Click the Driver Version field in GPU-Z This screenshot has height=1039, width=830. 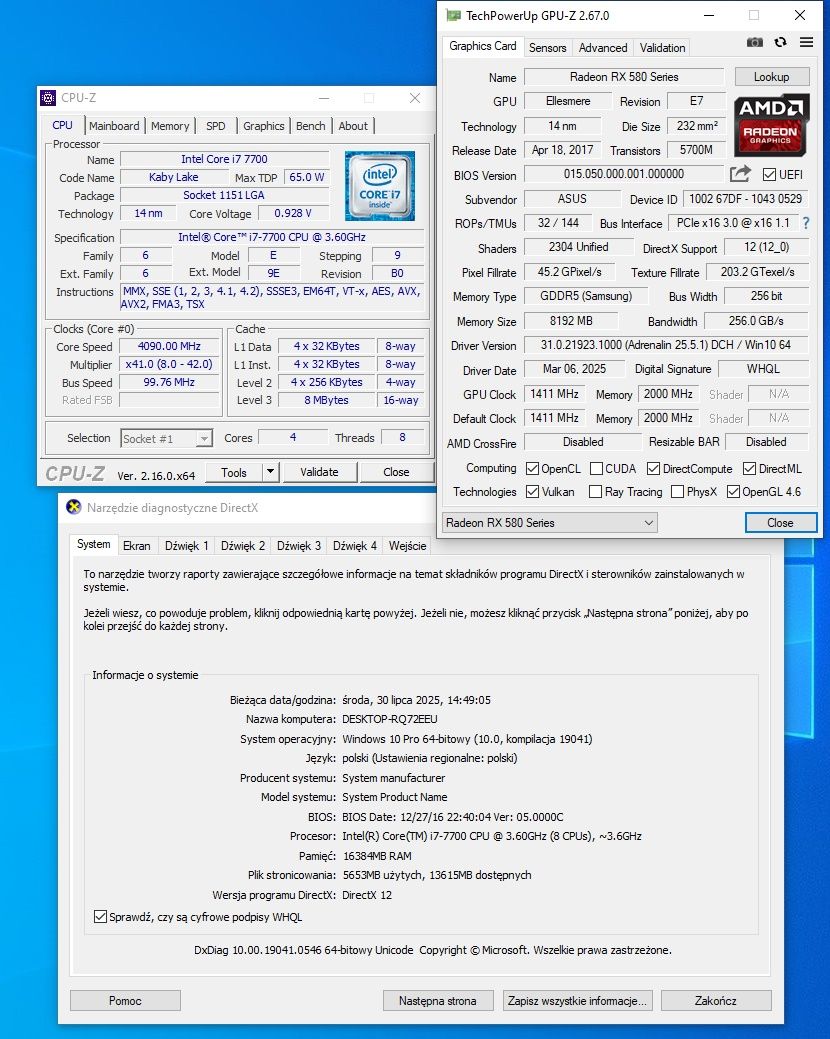tap(666, 345)
